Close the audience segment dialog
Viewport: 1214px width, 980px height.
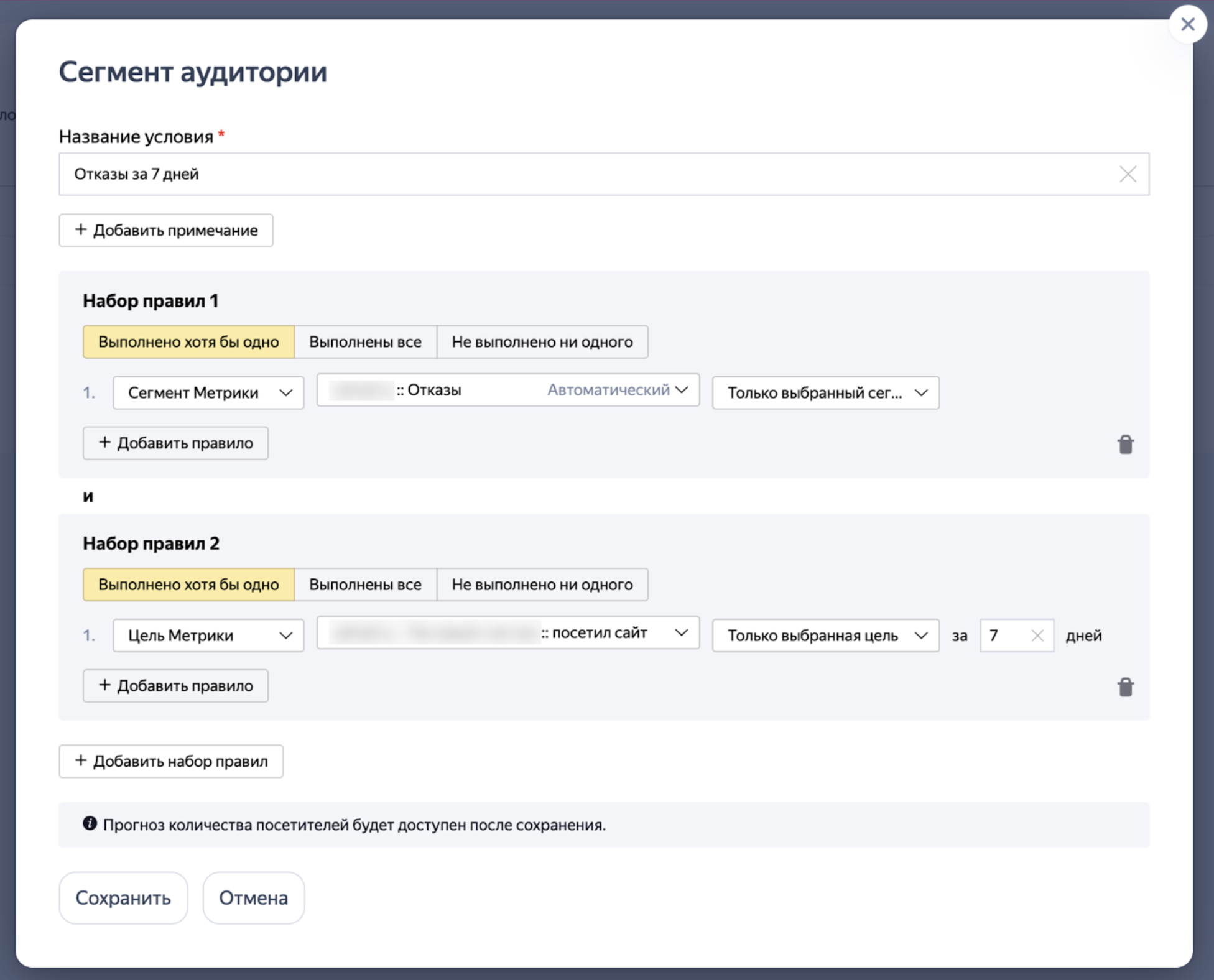click(x=1187, y=24)
